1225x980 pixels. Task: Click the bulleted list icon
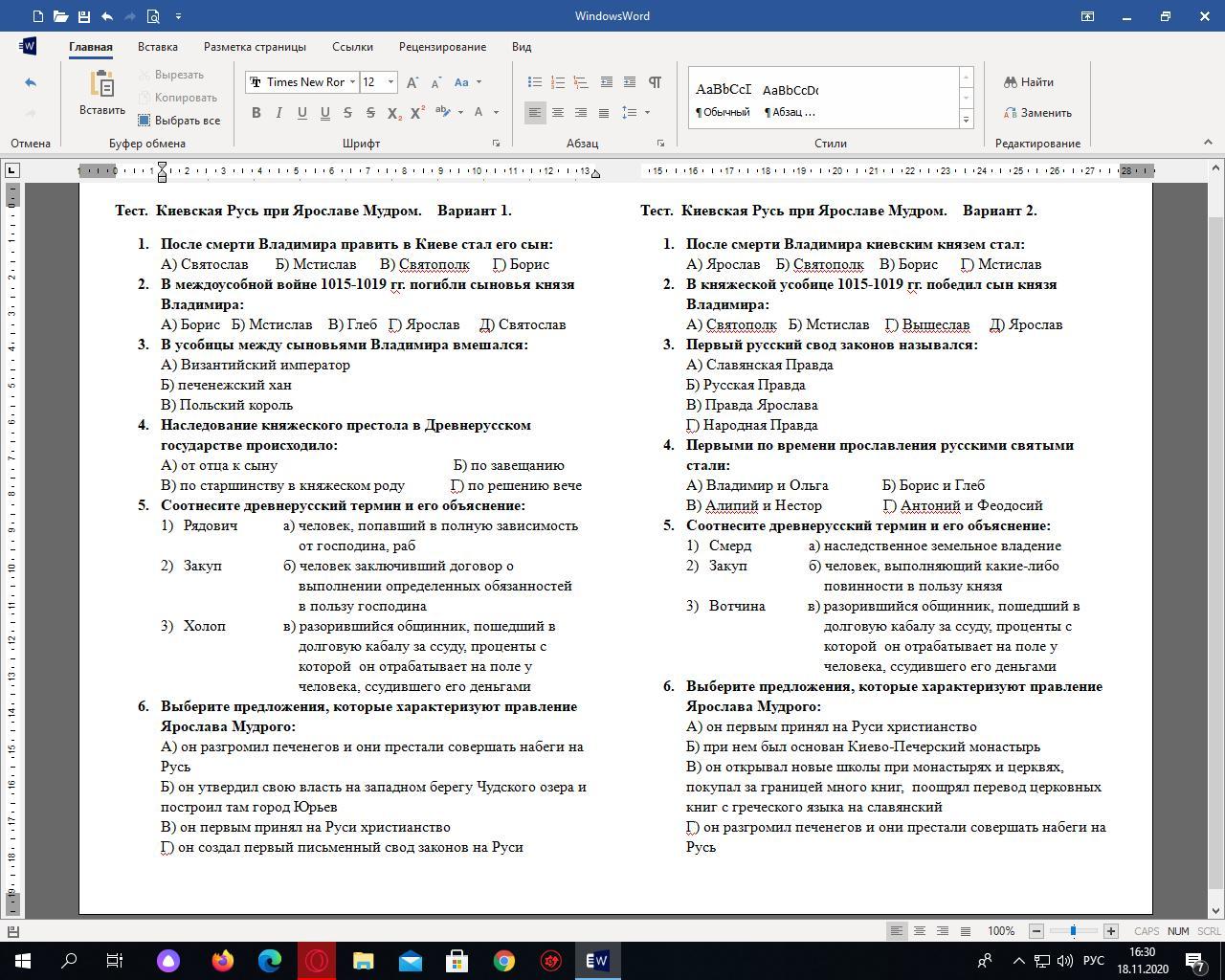click(x=535, y=82)
